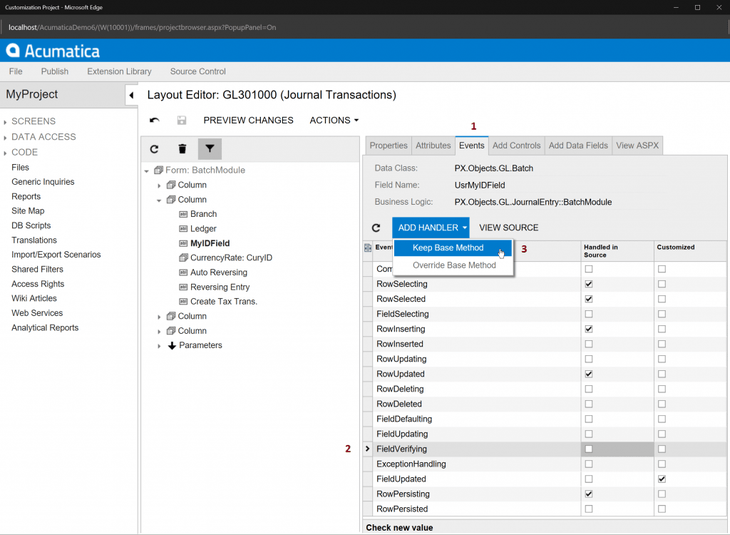Click the undo arrow in Layout Editor toolbar
Image resolution: width=730 pixels, height=535 pixels.
[x=154, y=120]
